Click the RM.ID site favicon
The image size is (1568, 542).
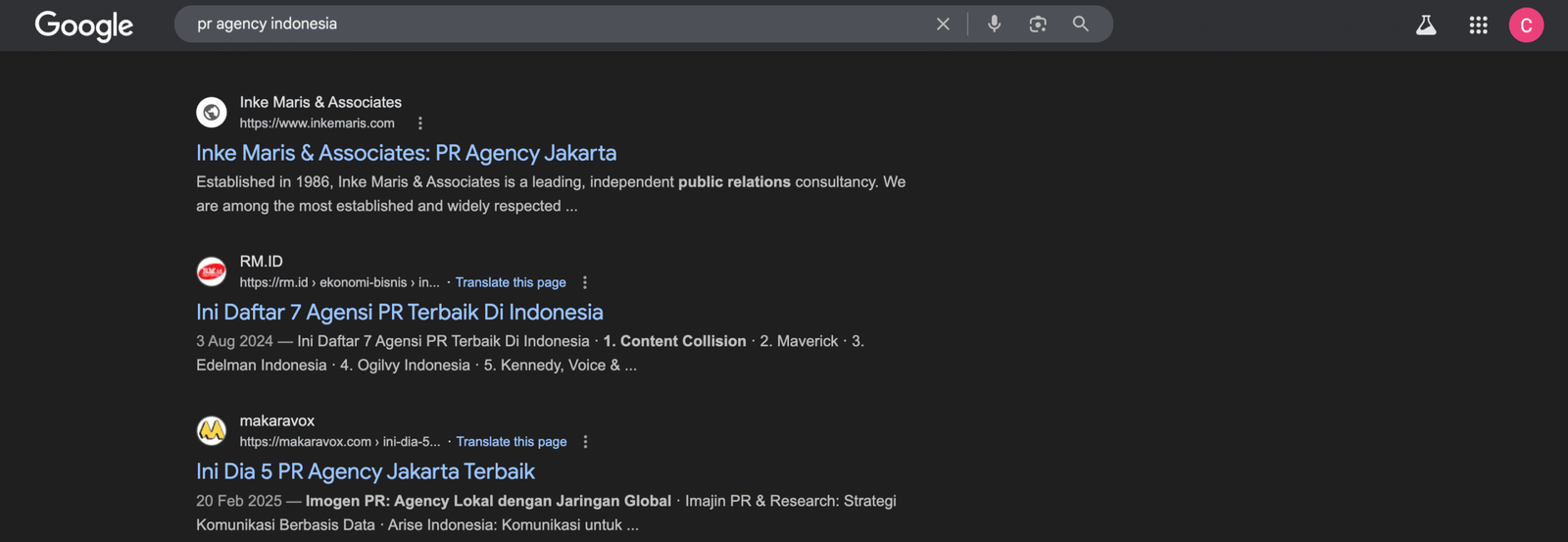[212, 271]
